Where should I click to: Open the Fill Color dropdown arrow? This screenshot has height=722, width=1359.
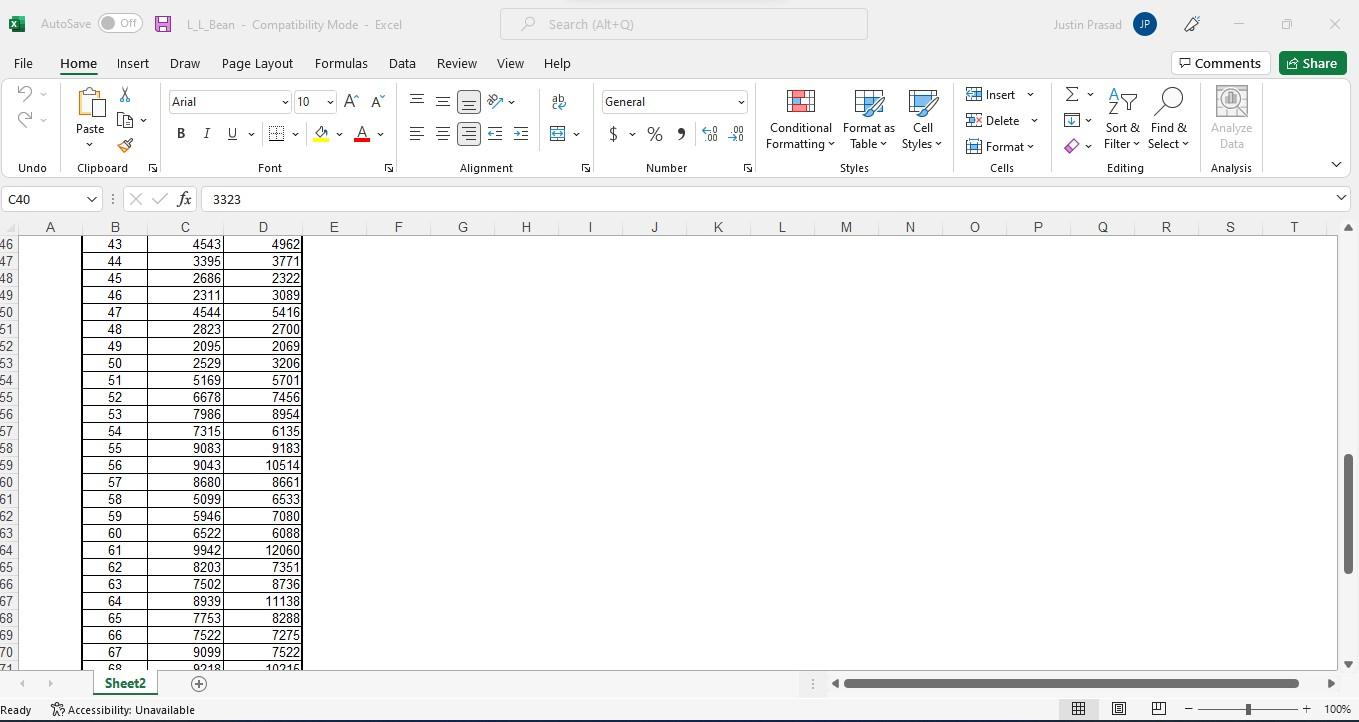point(339,133)
